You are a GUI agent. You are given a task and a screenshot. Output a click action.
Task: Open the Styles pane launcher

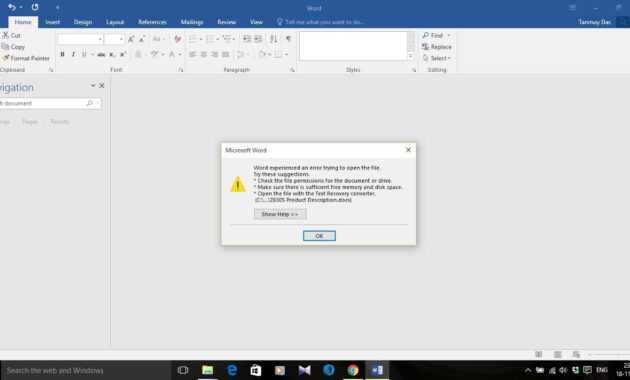414,70
